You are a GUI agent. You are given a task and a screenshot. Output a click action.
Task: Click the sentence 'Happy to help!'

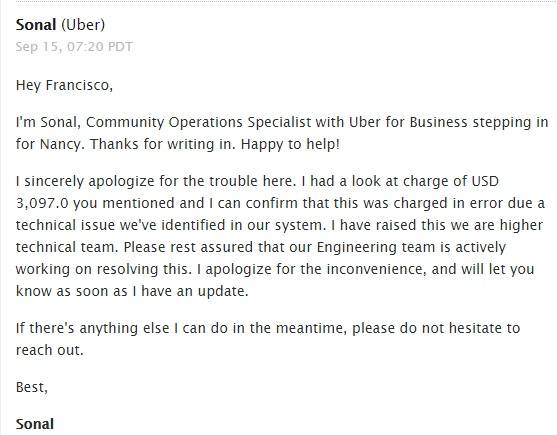click(x=290, y=145)
